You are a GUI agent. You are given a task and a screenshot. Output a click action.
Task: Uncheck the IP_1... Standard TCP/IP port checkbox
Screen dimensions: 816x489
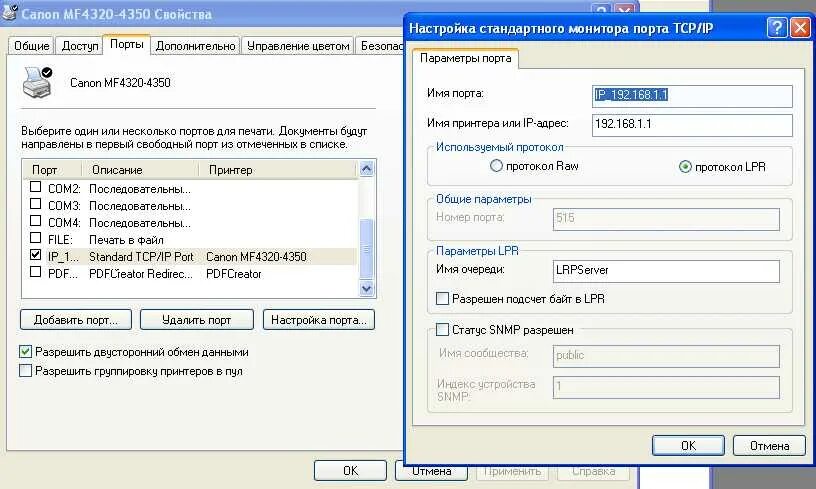[x=35, y=255]
